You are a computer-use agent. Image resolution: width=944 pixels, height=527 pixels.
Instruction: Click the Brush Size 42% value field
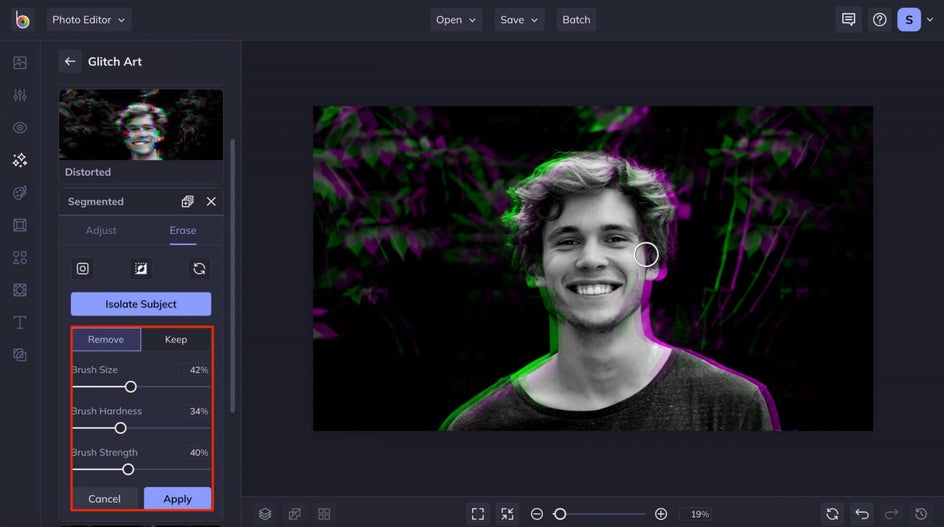[x=194, y=370]
